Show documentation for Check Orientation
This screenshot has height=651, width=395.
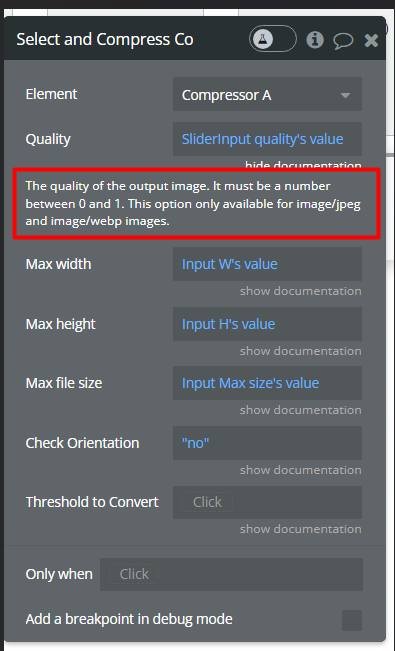(x=300, y=470)
